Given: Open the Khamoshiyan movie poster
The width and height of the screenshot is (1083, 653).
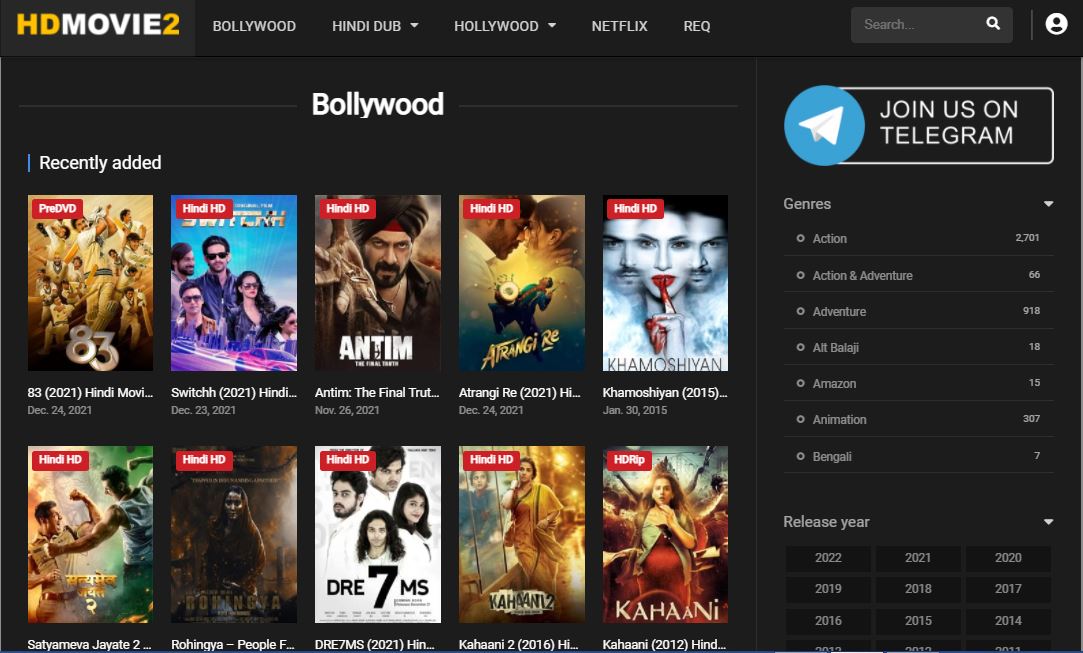Looking at the screenshot, I should 665,283.
